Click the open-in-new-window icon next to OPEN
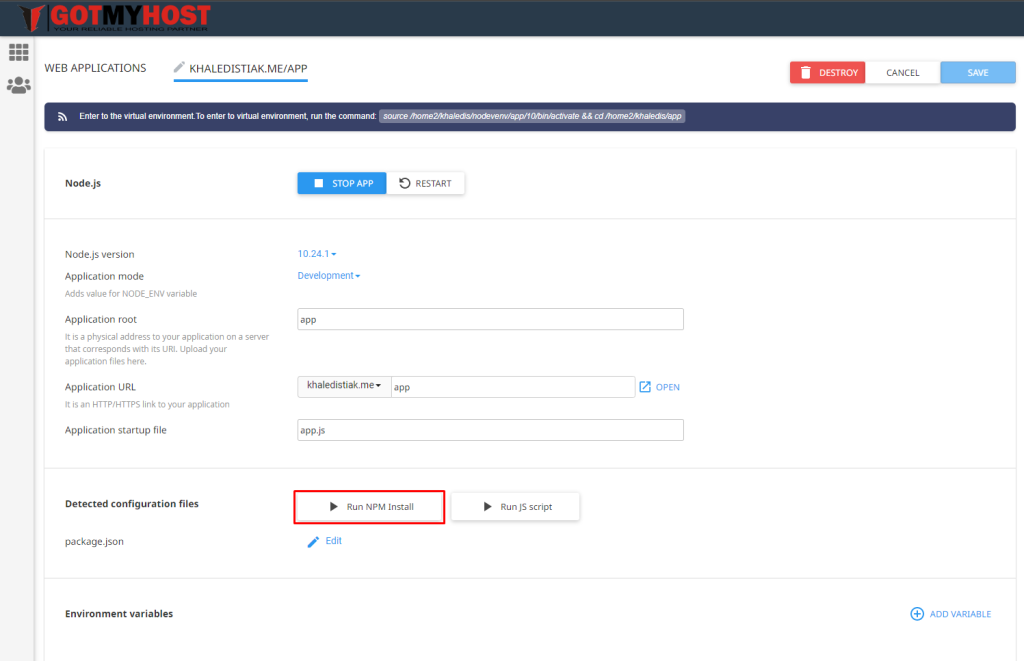Viewport: 1024px width, 661px height. click(x=645, y=387)
